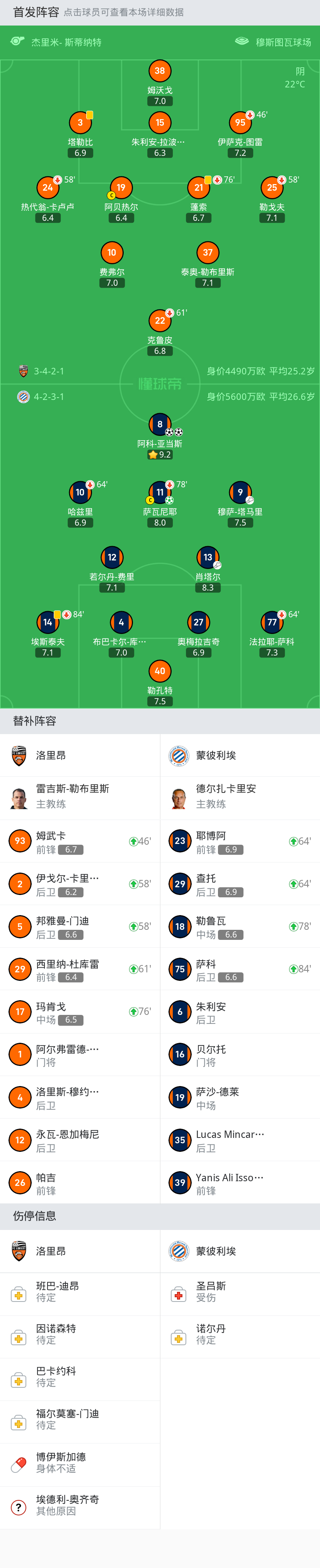320x1568 pixels.
Task: Open coach 德尔扎卡里安 profile photo
Action: 178,796
